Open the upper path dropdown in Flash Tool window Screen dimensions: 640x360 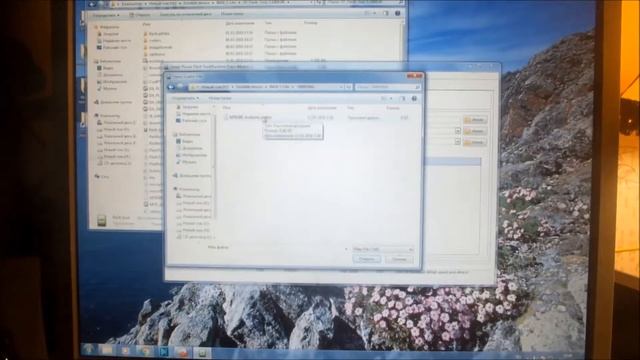(x=458, y=131)
